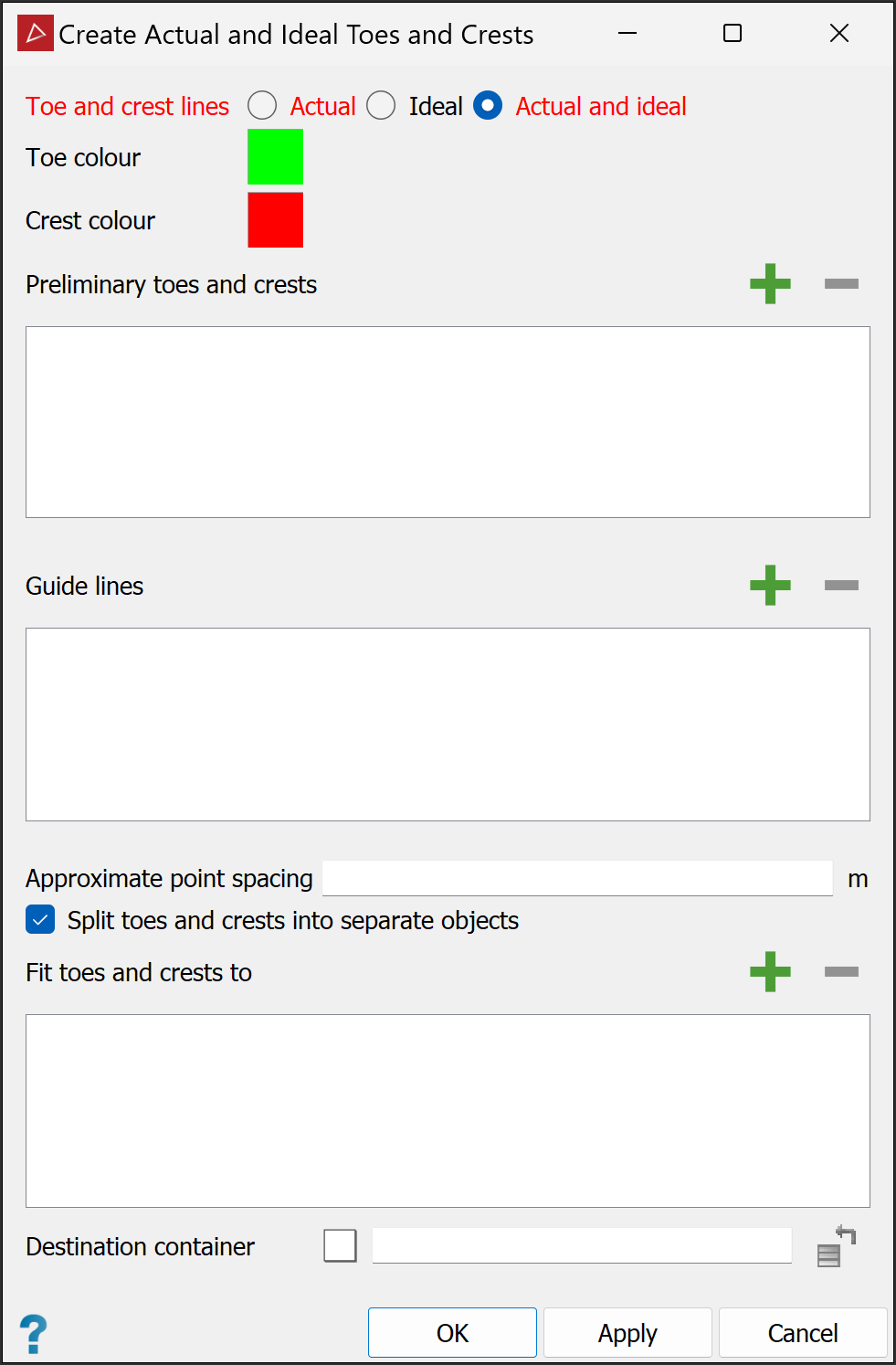Click the destination container browse icon

coord(835,1247)
